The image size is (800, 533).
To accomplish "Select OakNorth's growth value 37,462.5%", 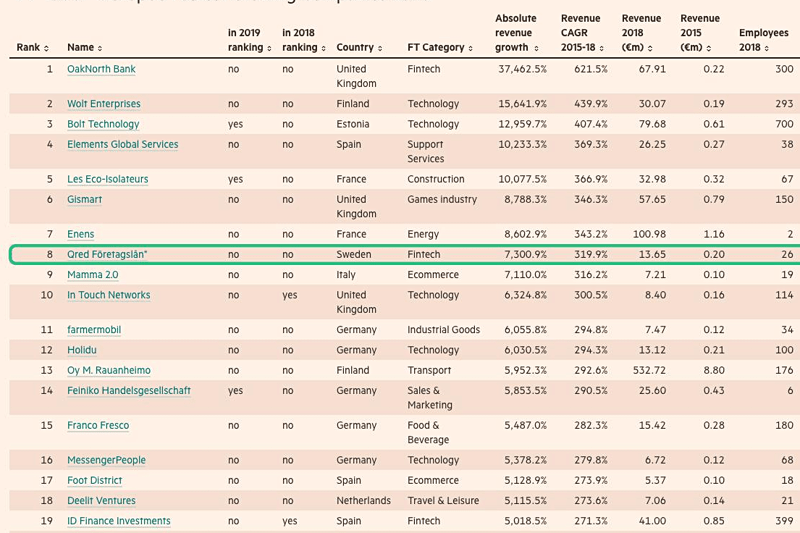I will [x=522, y=69].
